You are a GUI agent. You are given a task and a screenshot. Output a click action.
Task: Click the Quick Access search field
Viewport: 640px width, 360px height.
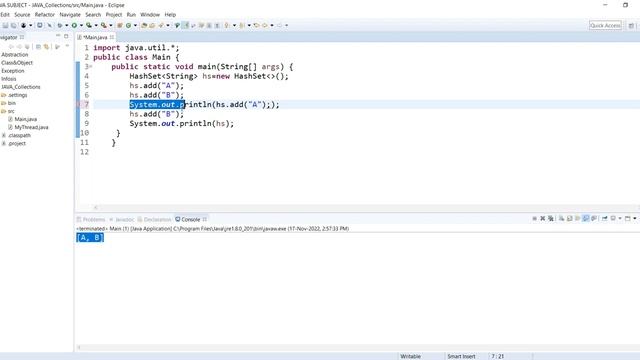[605, 25]
